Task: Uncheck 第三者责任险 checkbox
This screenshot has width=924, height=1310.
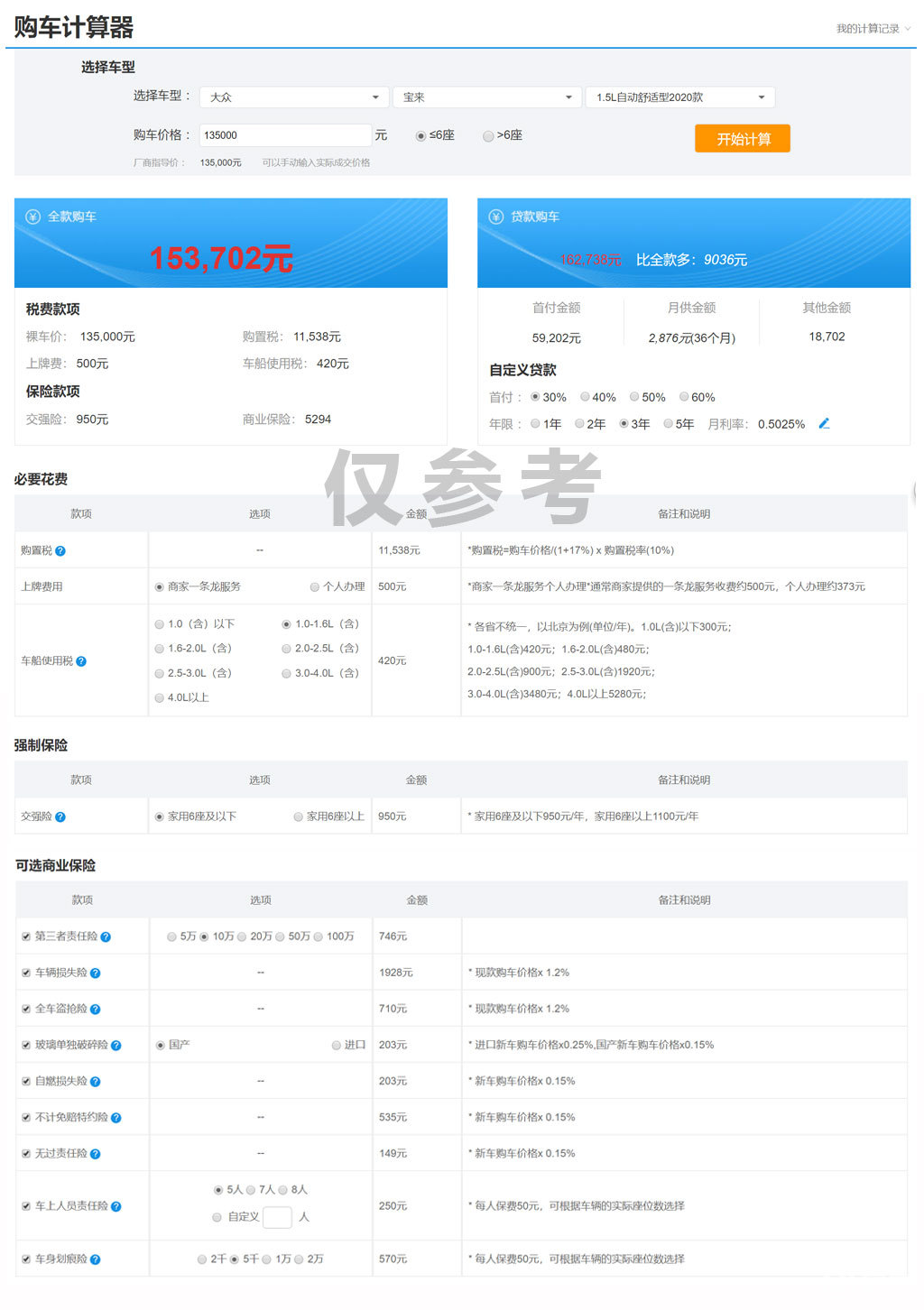Action: pos(26,936)
